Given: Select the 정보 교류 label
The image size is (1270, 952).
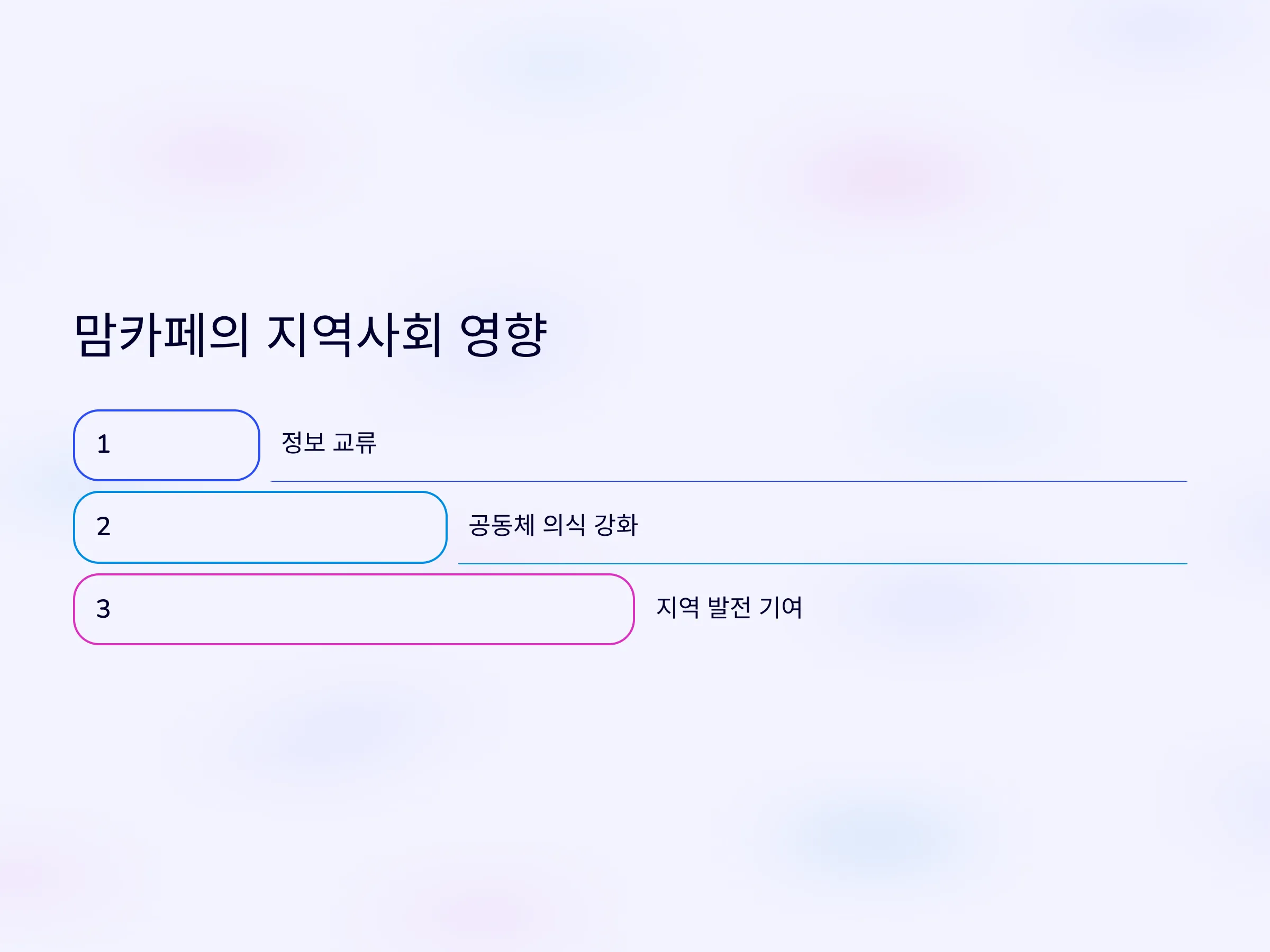Looking at the screenshot, I should pyautogui.click(x=329, y=443).
